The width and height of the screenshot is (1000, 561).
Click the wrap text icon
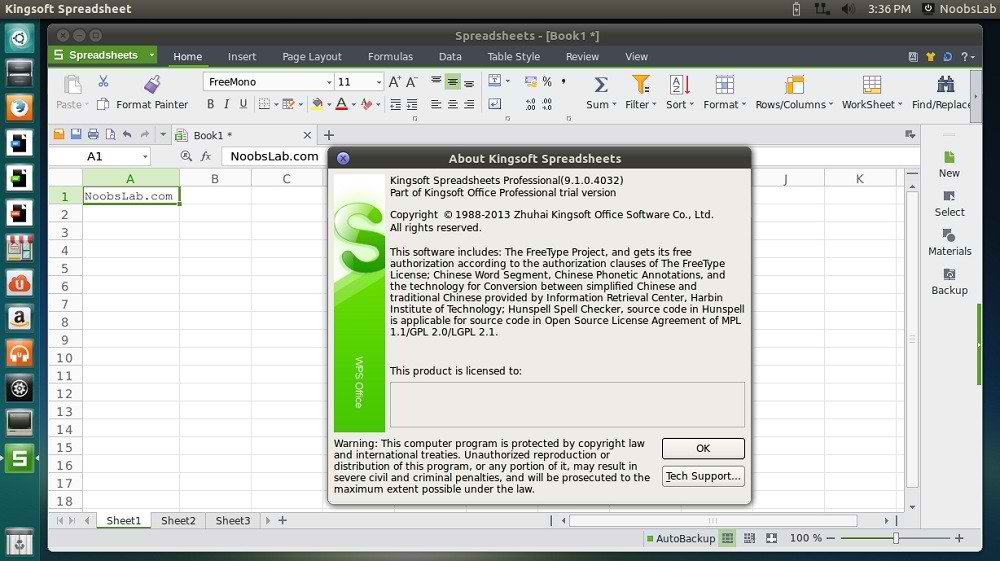[x=495, y=104]
